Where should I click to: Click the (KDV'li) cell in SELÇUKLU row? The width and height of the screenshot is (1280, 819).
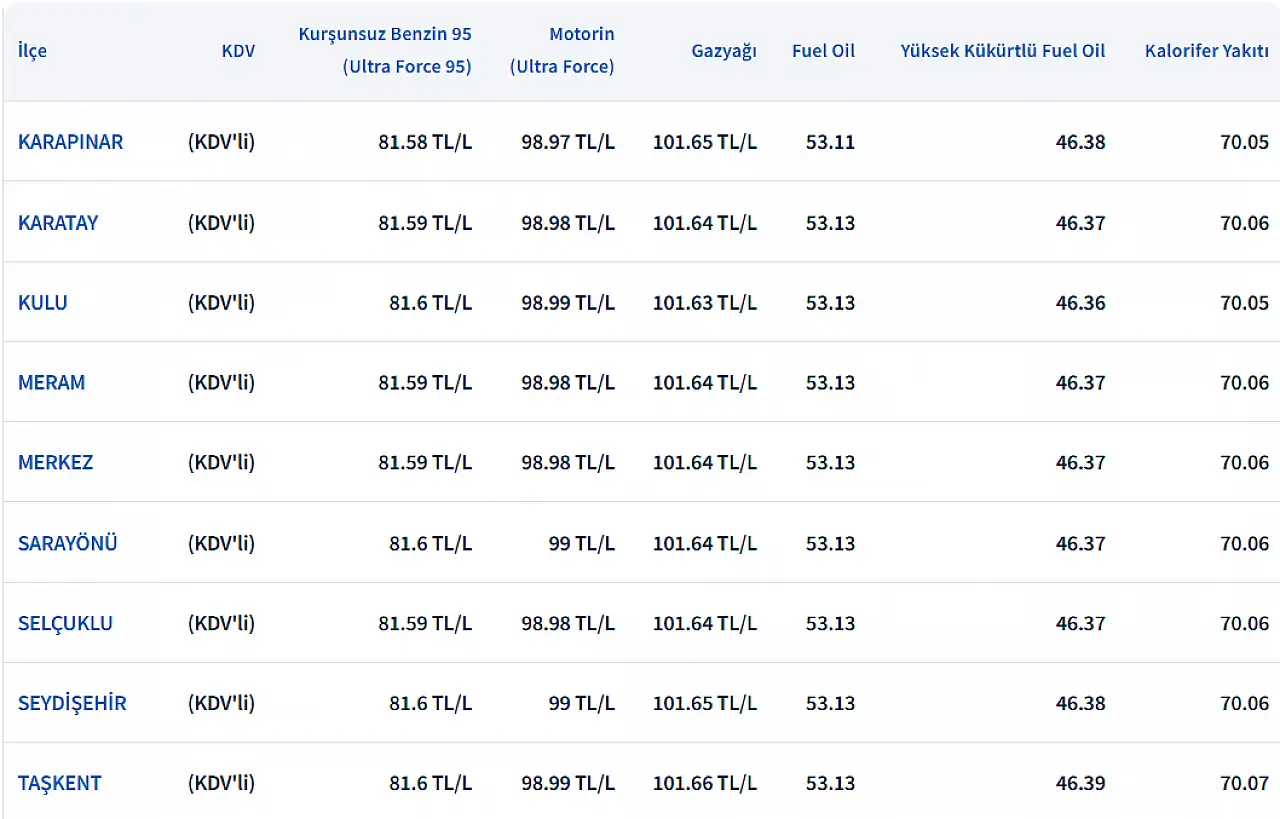click(x=221, y=624)
